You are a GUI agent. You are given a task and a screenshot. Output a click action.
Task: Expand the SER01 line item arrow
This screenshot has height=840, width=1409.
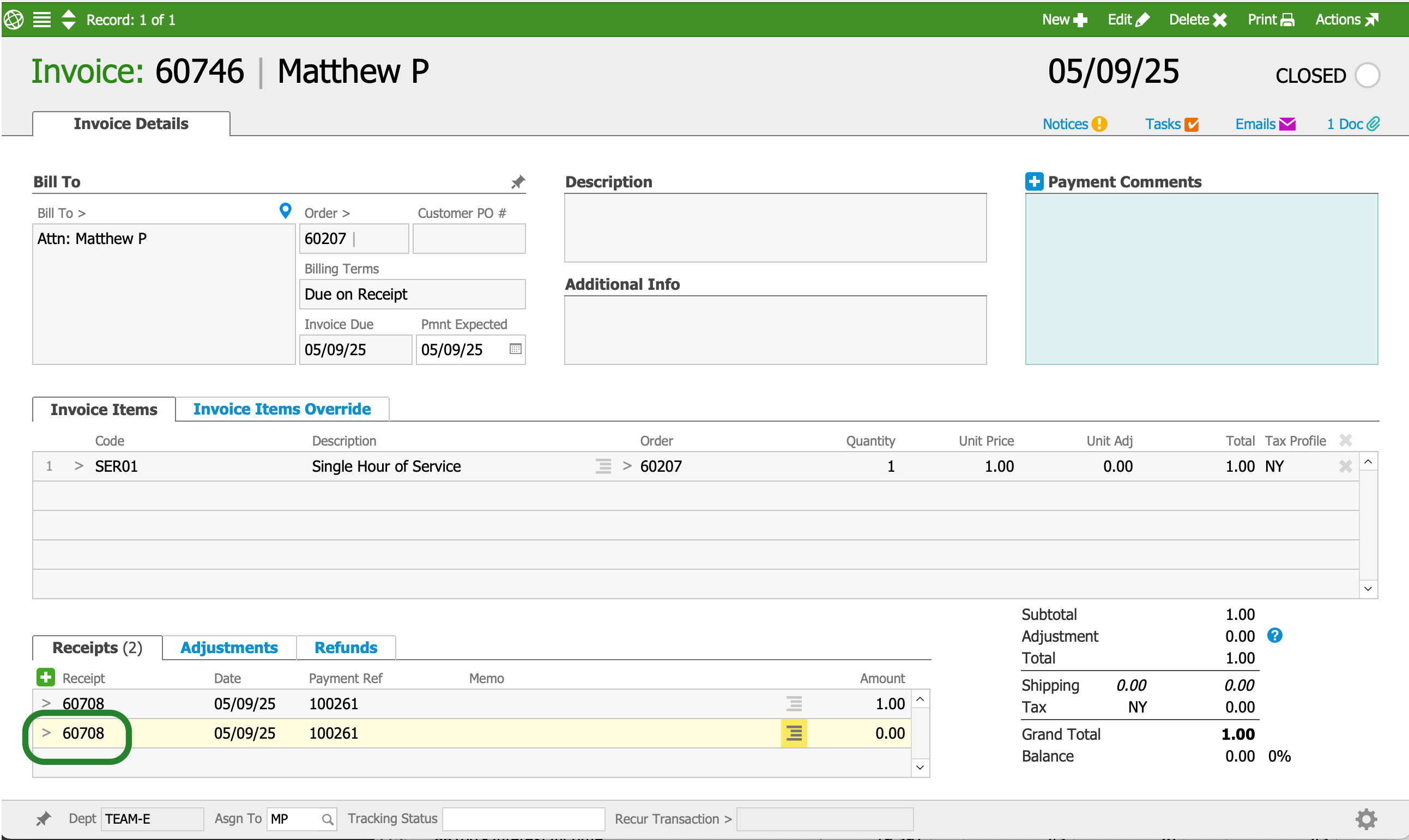(78, 466)
